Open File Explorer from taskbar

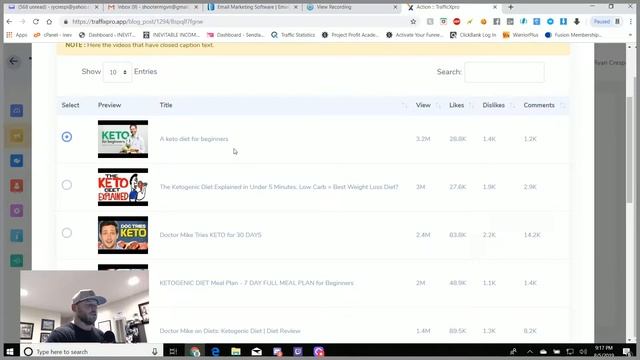pyautogui.click(x=236, y=351)
